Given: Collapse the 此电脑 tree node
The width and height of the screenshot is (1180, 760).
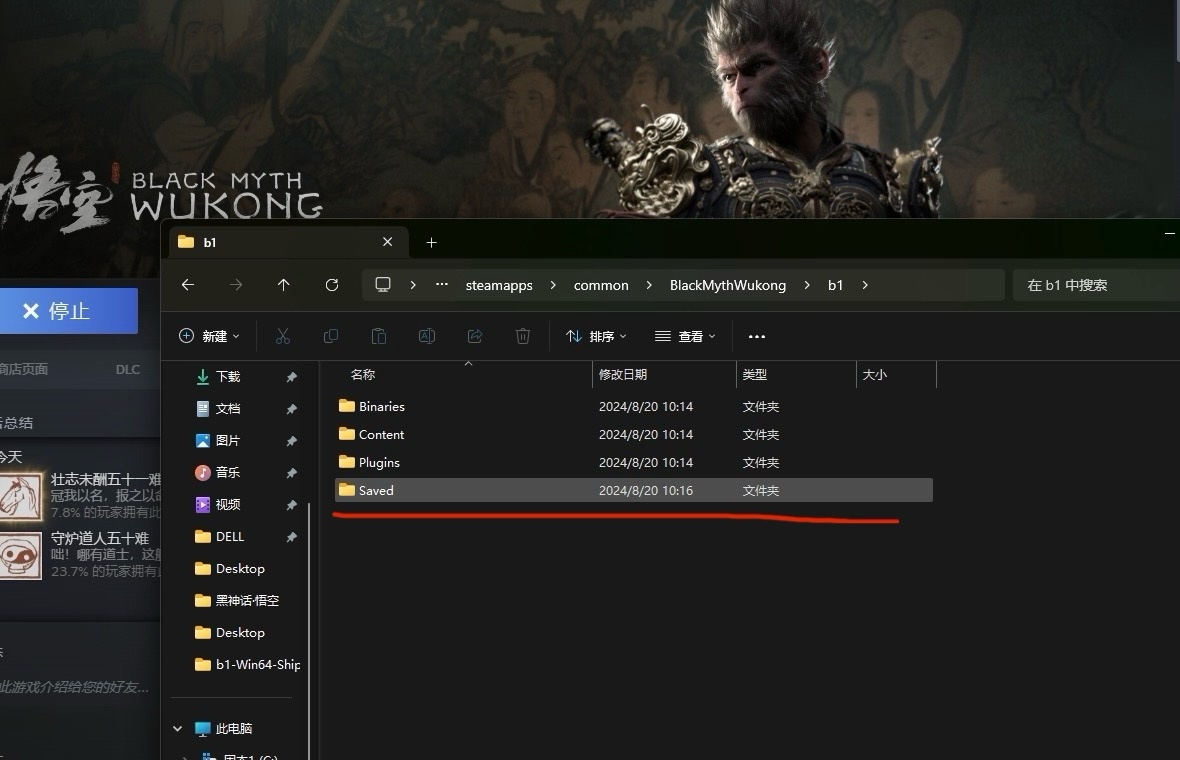Looking at the screenshot, I should (x=178, y=729).
